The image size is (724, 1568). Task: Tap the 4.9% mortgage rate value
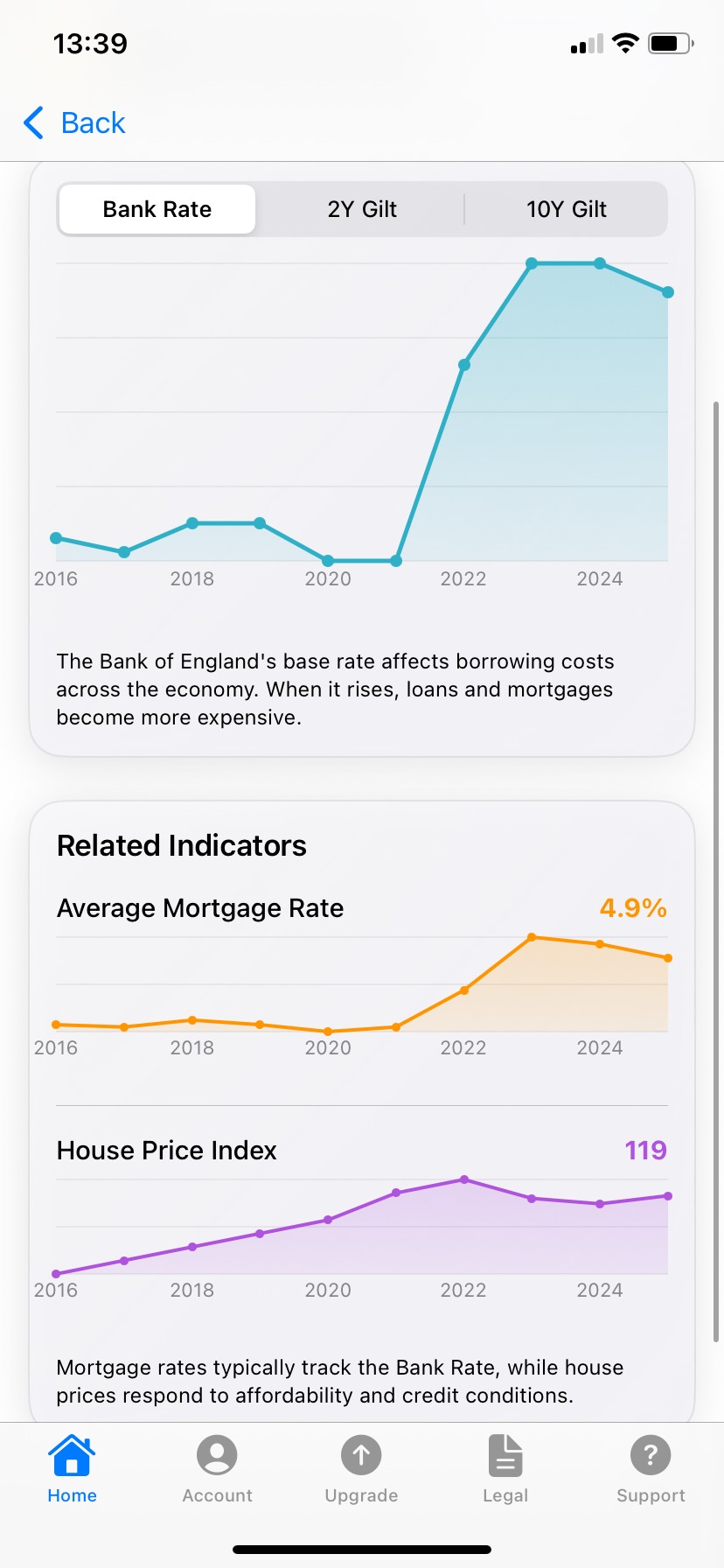(x=632, y=908)
